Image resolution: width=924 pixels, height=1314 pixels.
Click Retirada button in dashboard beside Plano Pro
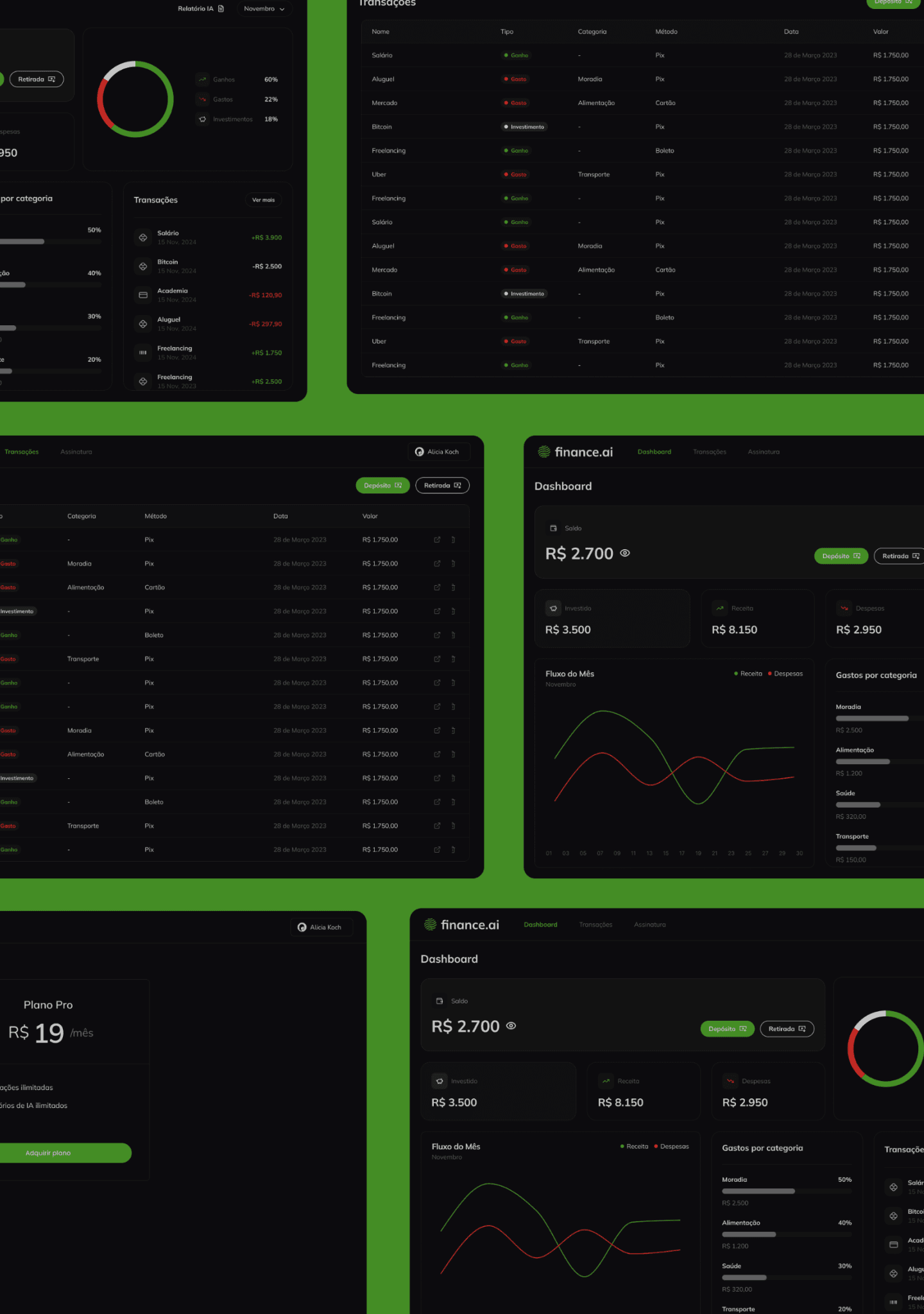[x=787, y=1029]
